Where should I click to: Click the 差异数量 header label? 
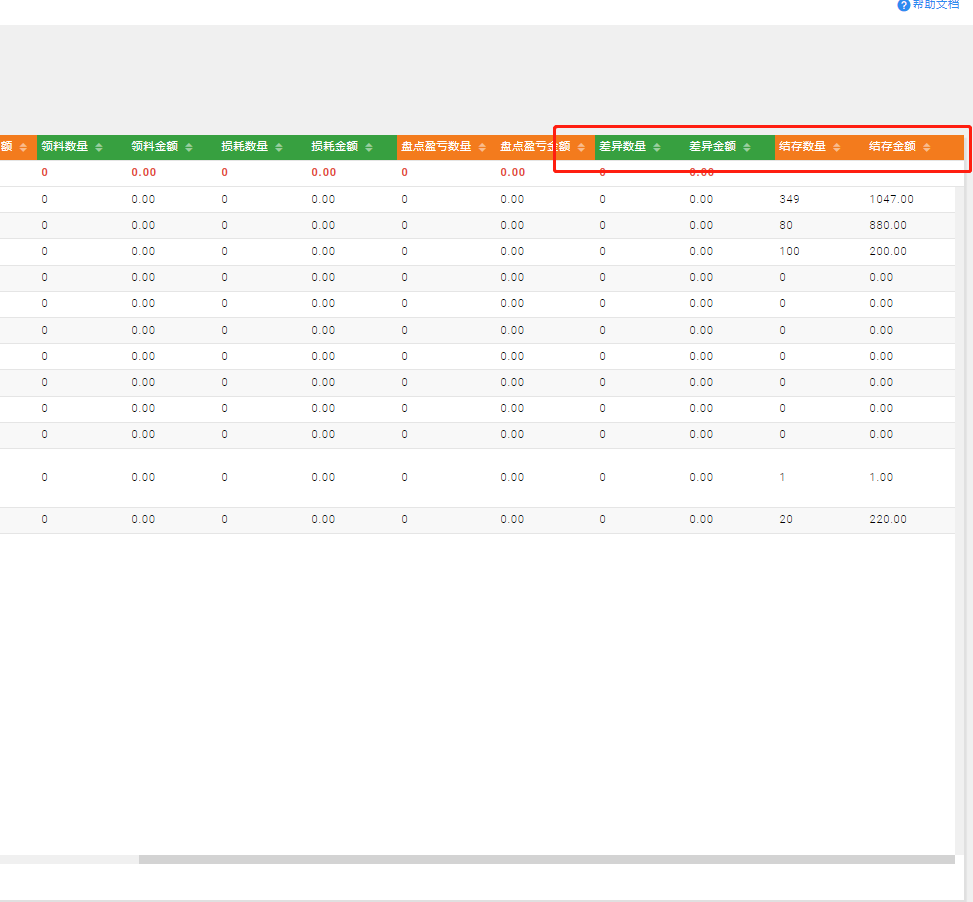point(622,146)
